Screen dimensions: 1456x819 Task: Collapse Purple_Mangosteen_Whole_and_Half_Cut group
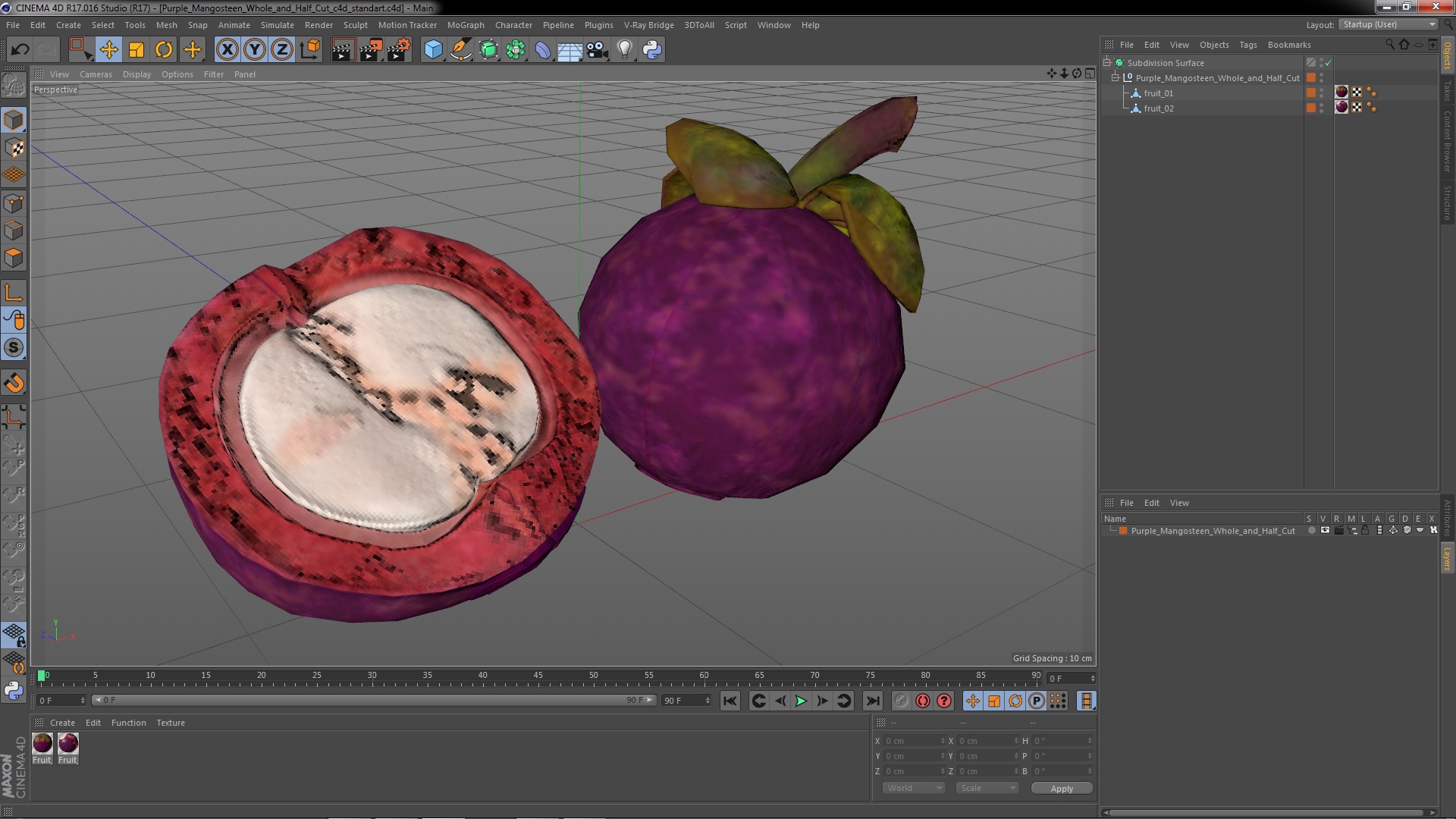[1116, 78]
